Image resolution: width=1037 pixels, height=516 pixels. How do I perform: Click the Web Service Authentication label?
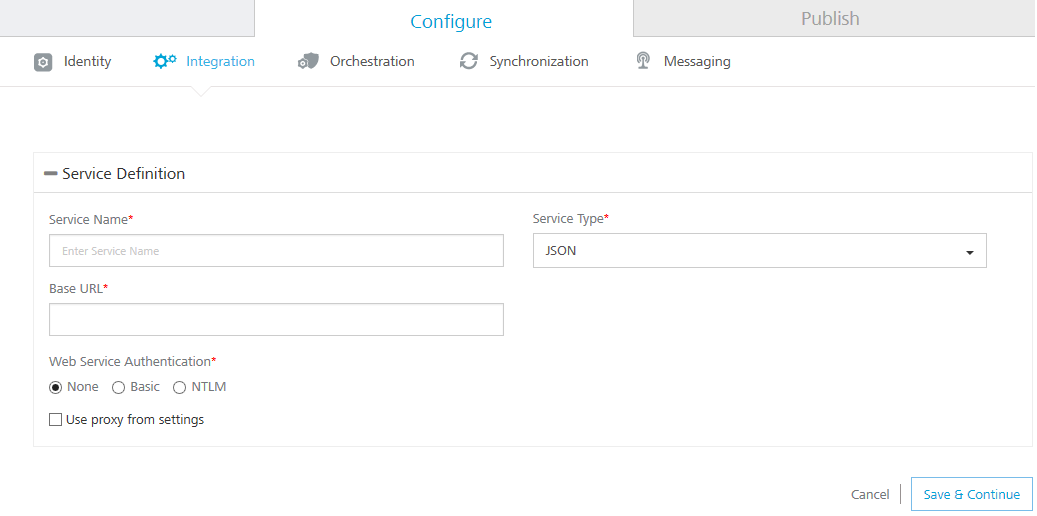click(x=132, y=361)
